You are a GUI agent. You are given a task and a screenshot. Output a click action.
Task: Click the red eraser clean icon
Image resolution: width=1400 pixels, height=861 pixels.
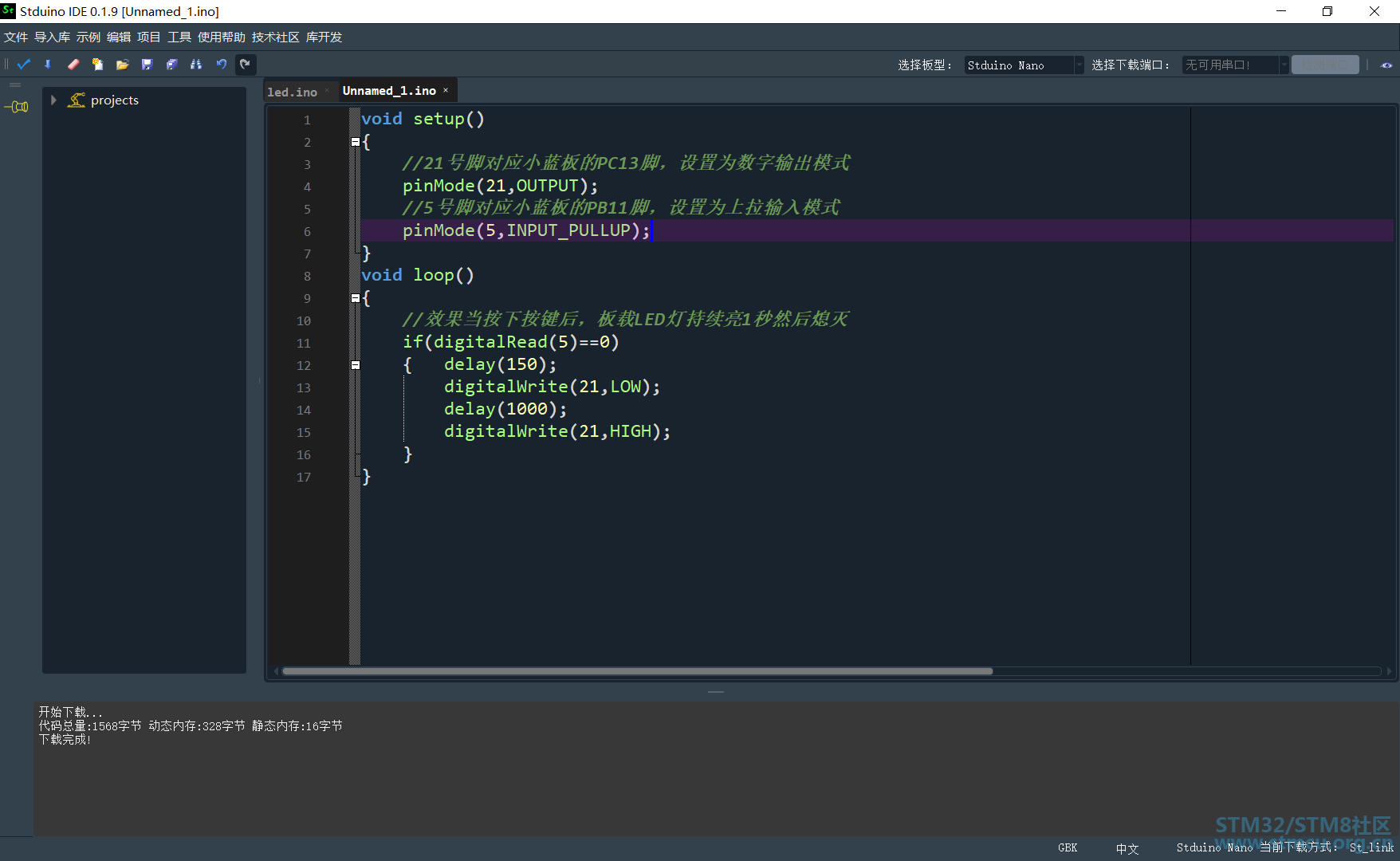point(73,65)
